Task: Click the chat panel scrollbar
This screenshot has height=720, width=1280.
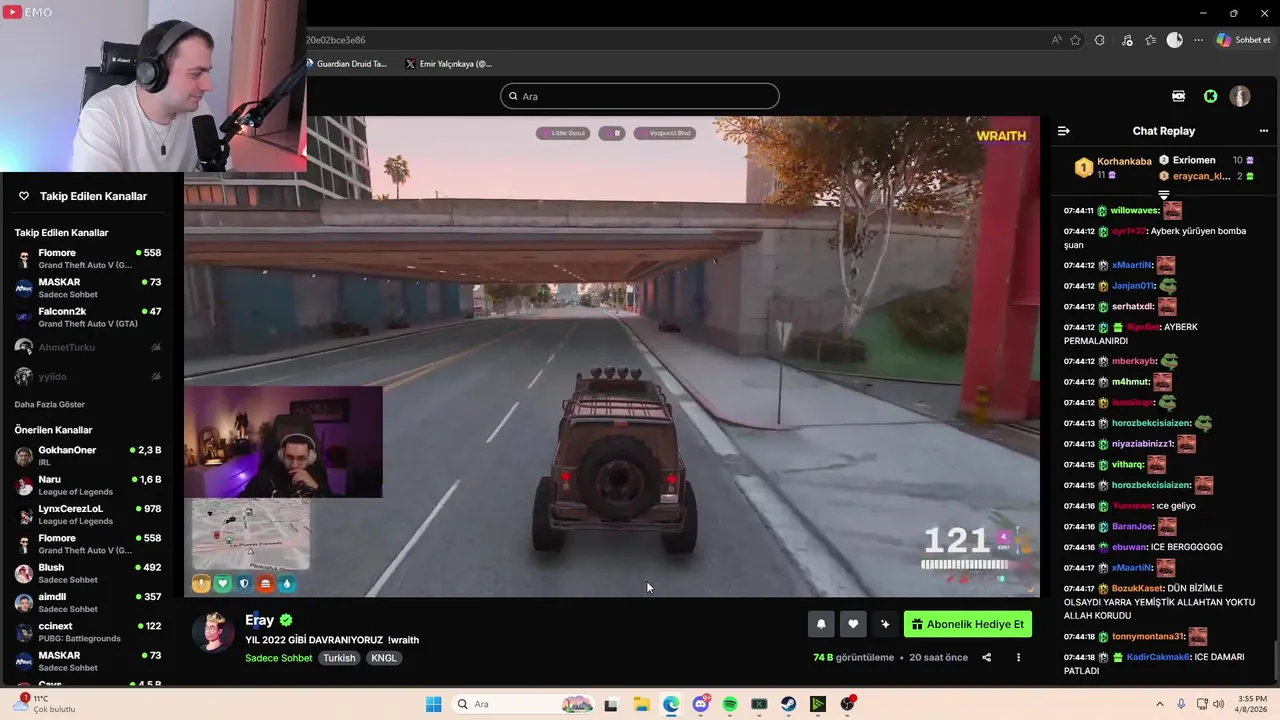Action: click(x=1275, y=660)
